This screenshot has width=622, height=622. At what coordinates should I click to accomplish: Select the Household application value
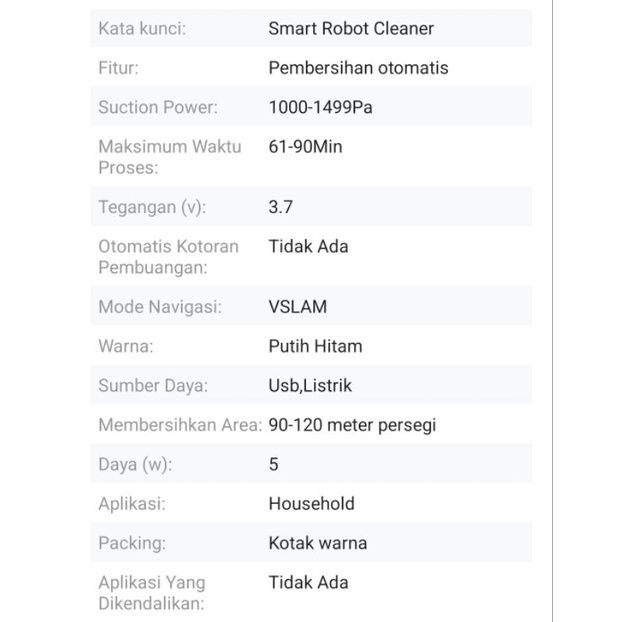312,504
